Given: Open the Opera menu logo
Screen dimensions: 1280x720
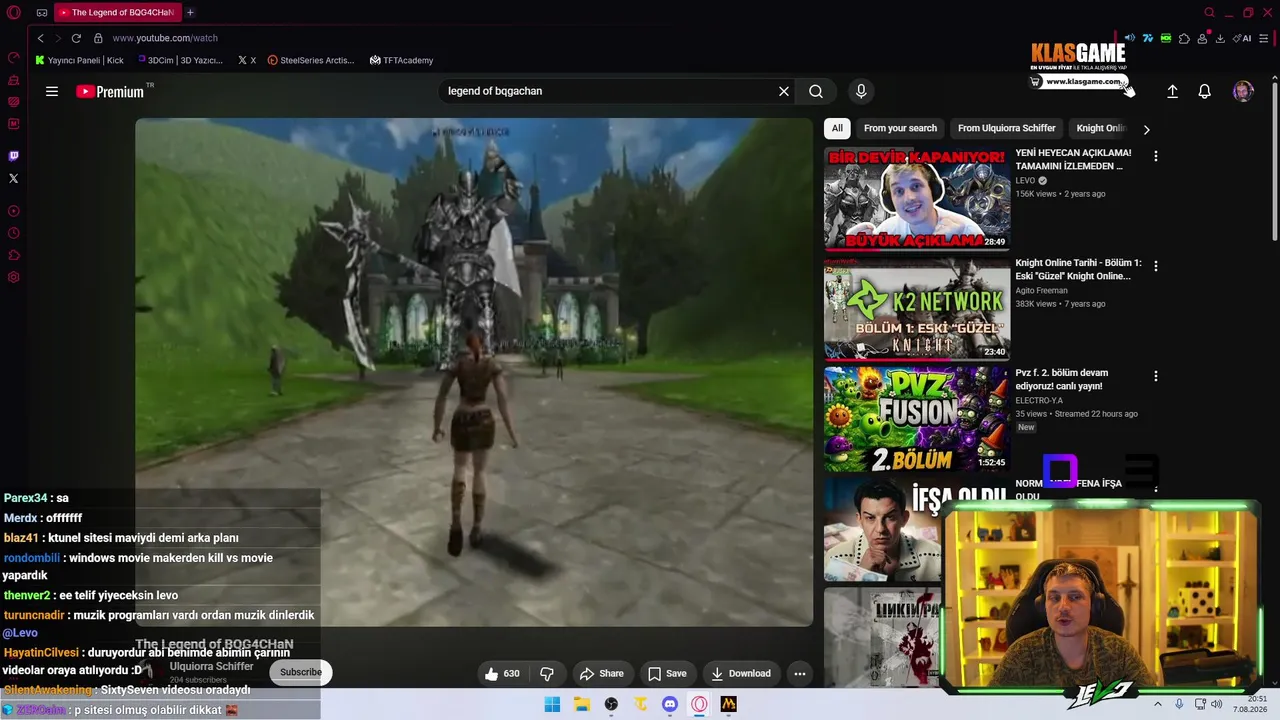Looking at the screenshot, I should (x=14, y=13).
